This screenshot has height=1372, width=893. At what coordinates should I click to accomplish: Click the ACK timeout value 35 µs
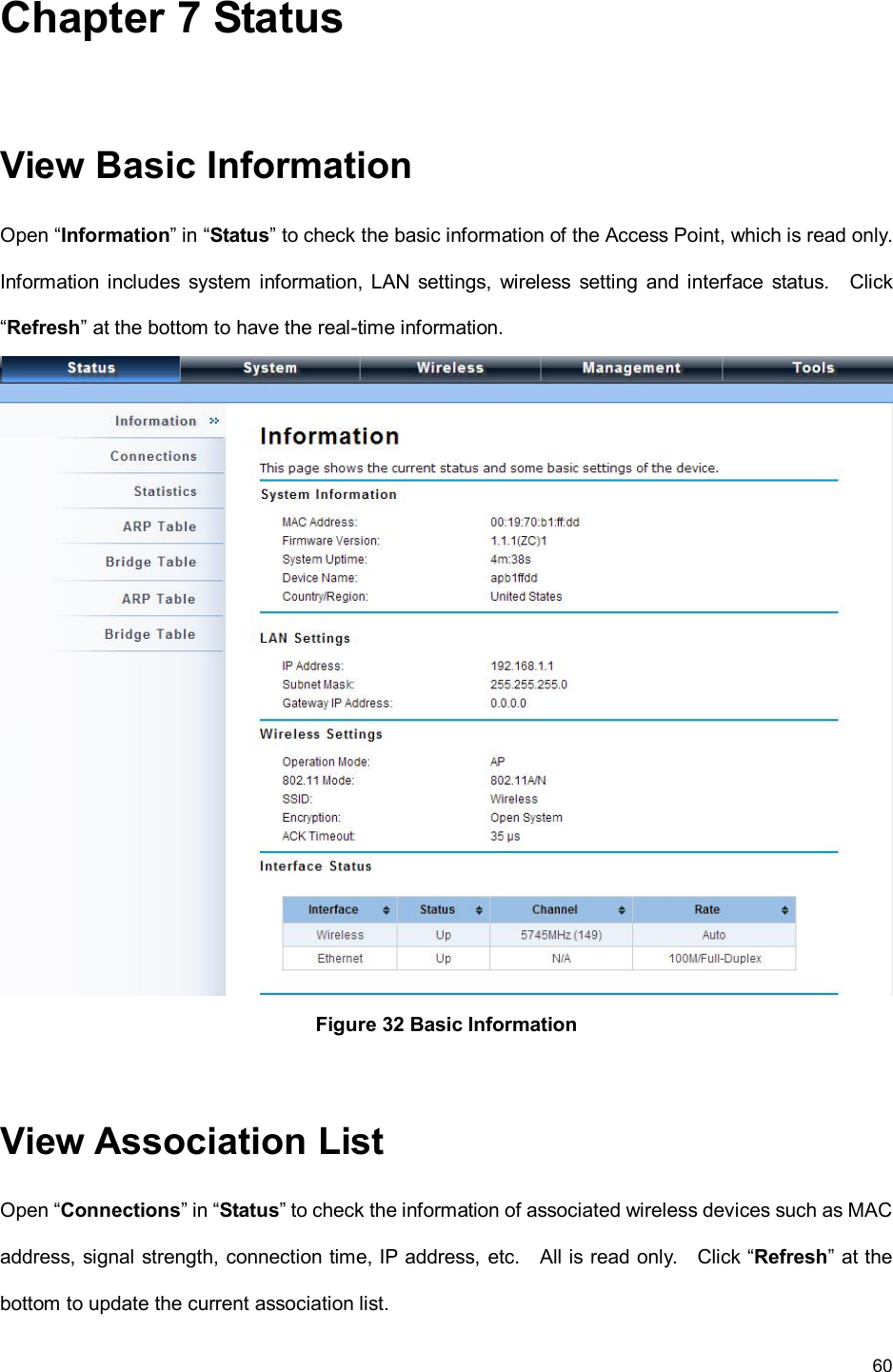click(x=506, y=837)
